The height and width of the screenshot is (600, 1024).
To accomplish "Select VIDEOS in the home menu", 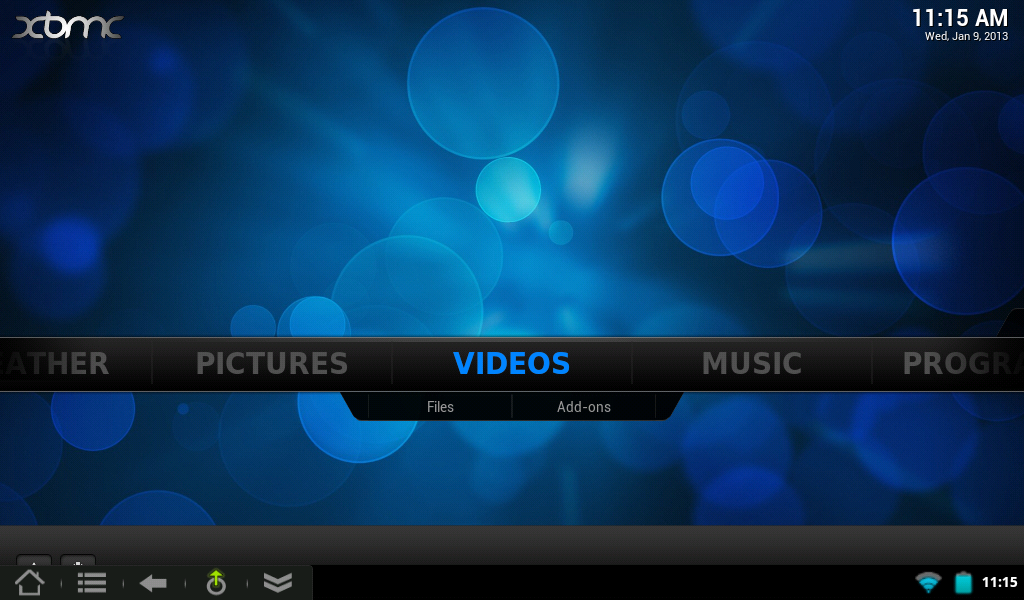I will coord(511,363).
